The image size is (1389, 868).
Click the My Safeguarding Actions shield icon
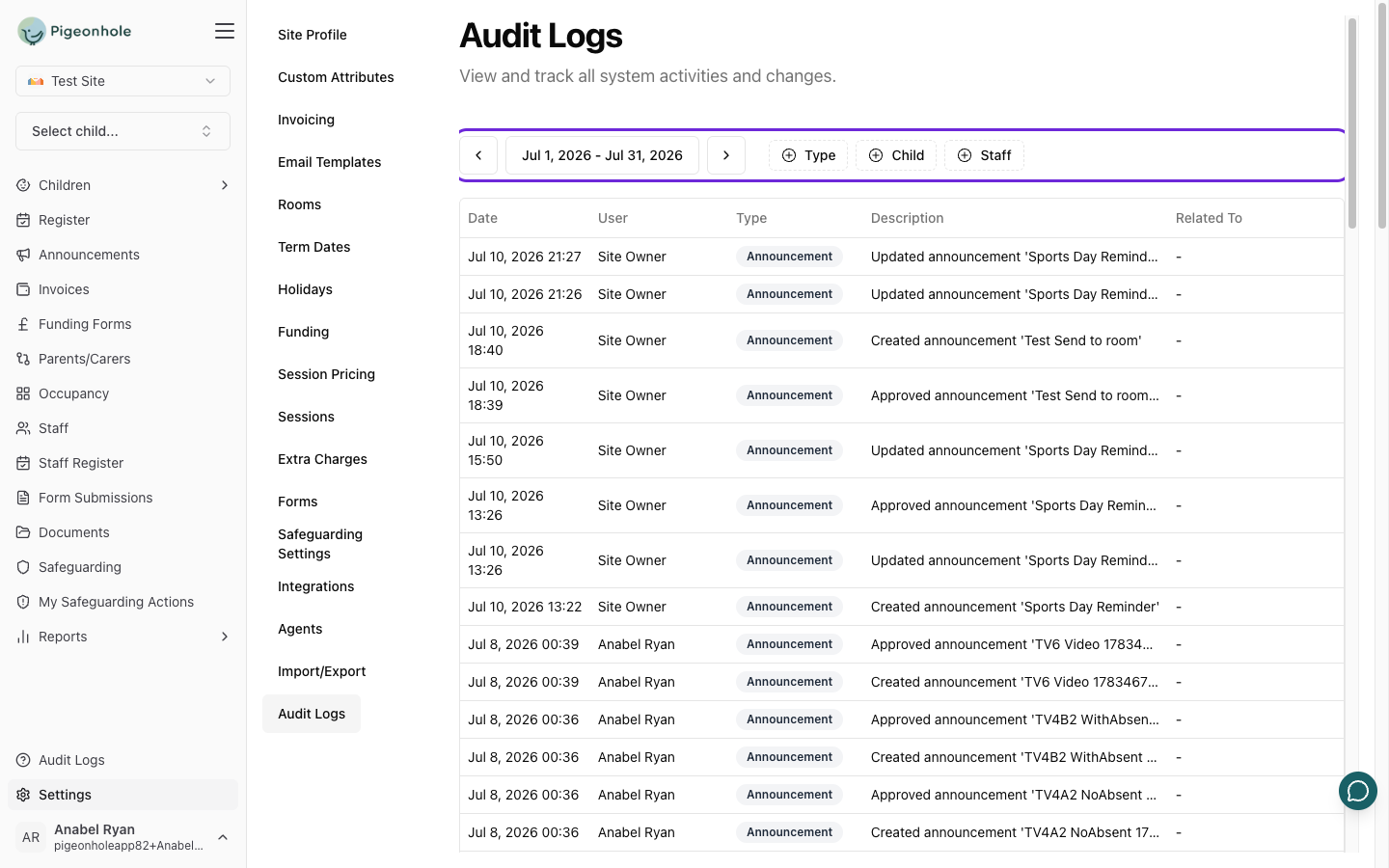(23, 602)
